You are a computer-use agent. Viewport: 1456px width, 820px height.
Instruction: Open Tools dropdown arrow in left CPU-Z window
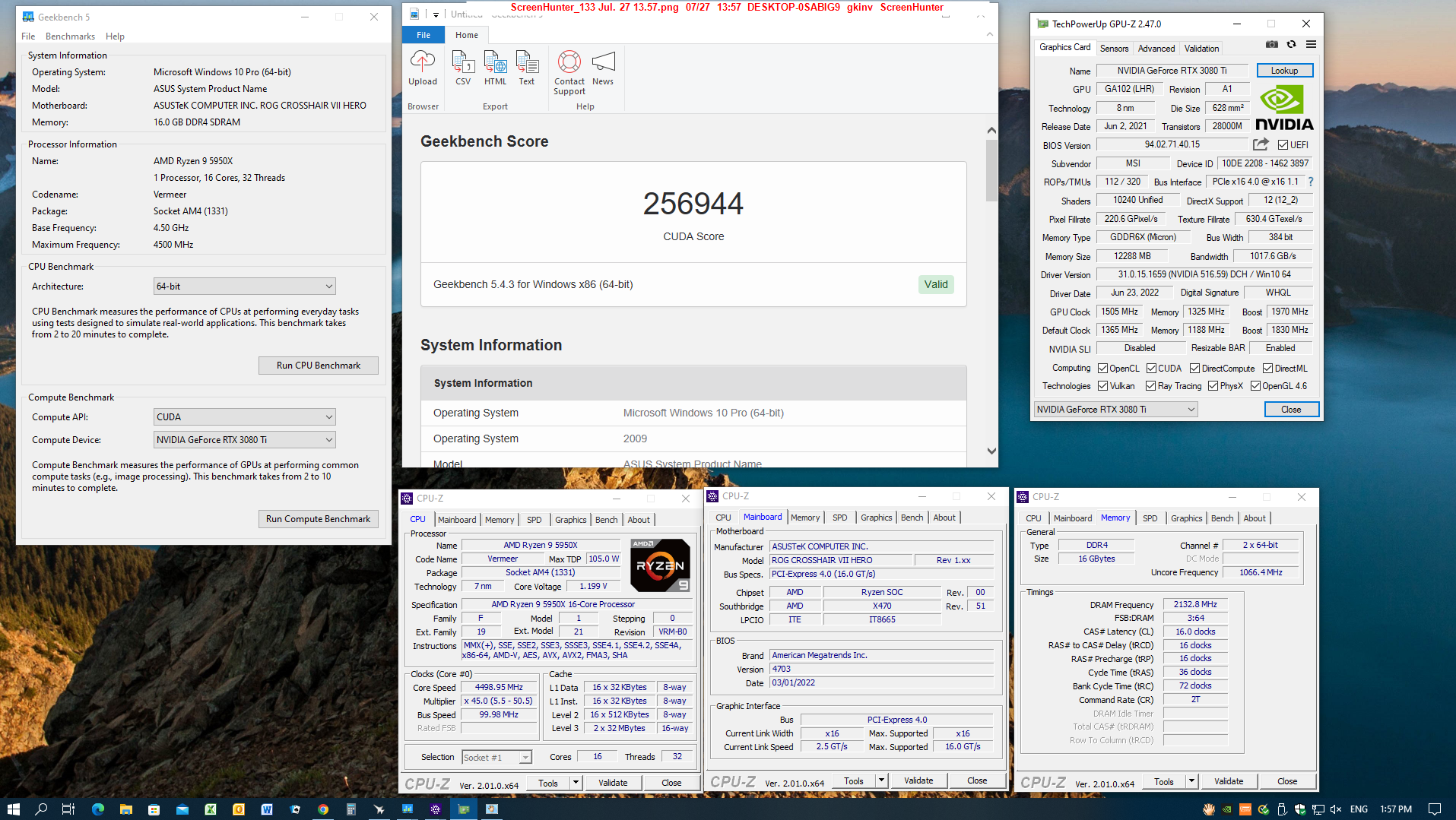pyautogui.click(x=576, y=783)
